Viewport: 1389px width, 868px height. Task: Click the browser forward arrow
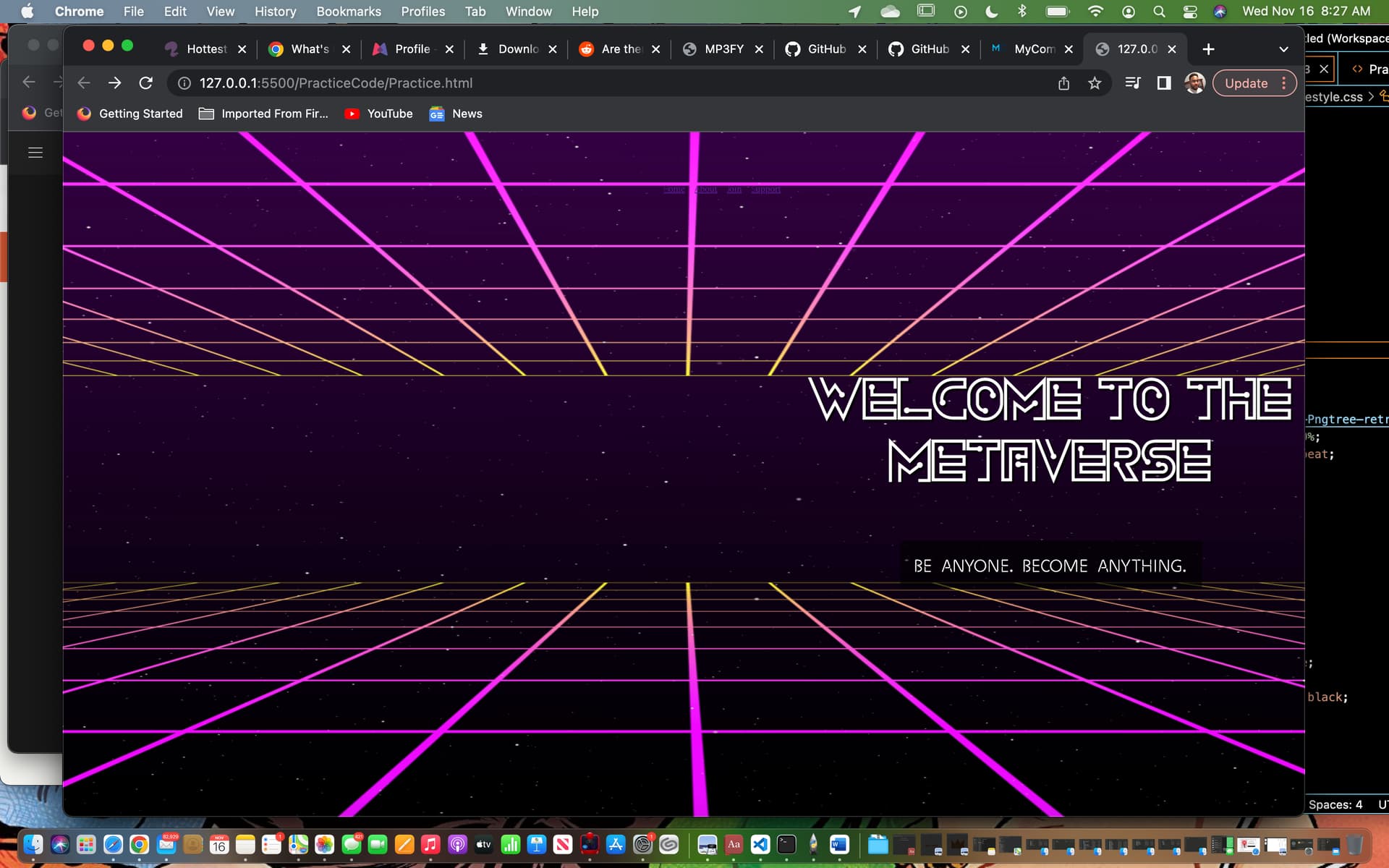tap(114, 83)
